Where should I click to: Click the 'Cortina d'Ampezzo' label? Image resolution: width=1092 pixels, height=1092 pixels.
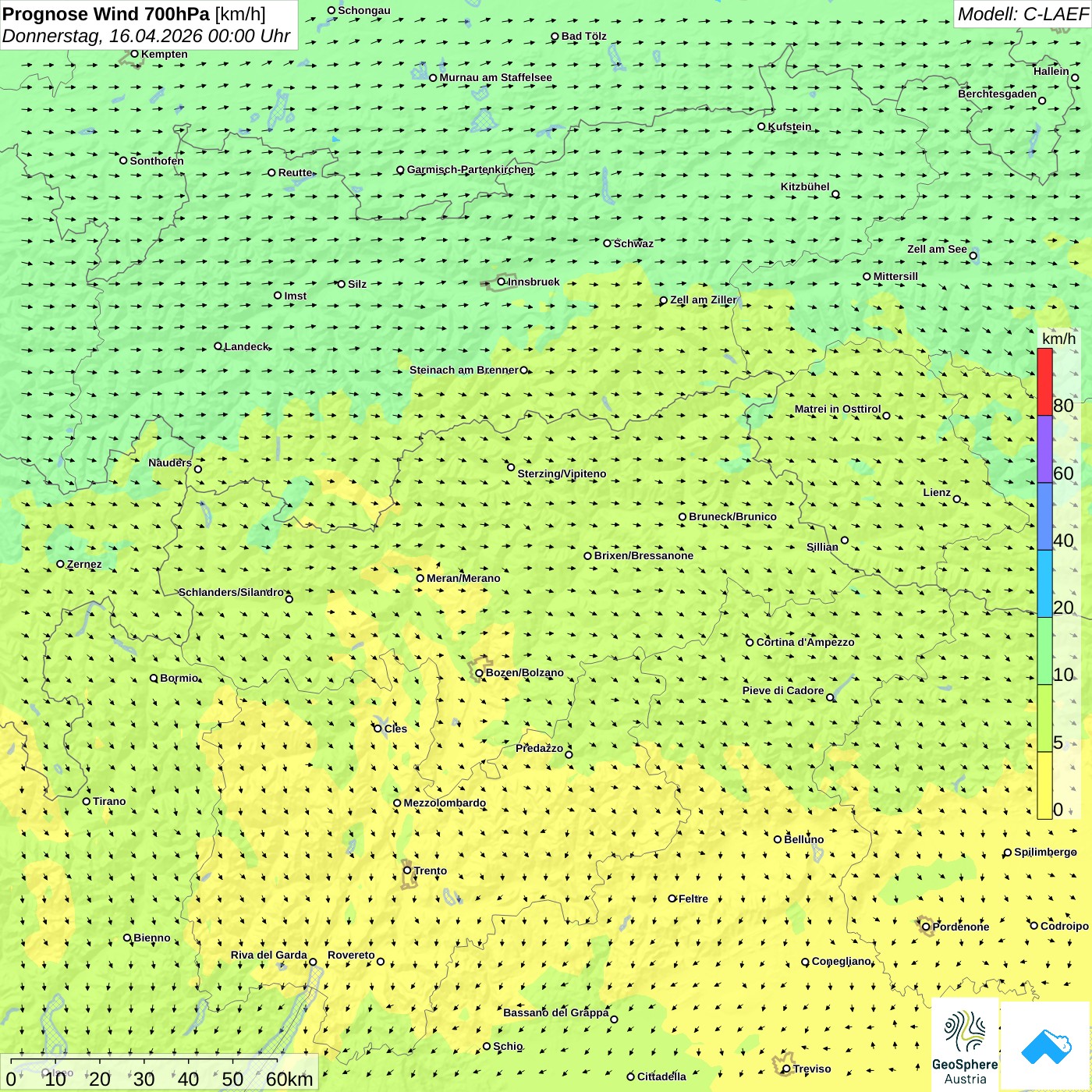(806, 642)
